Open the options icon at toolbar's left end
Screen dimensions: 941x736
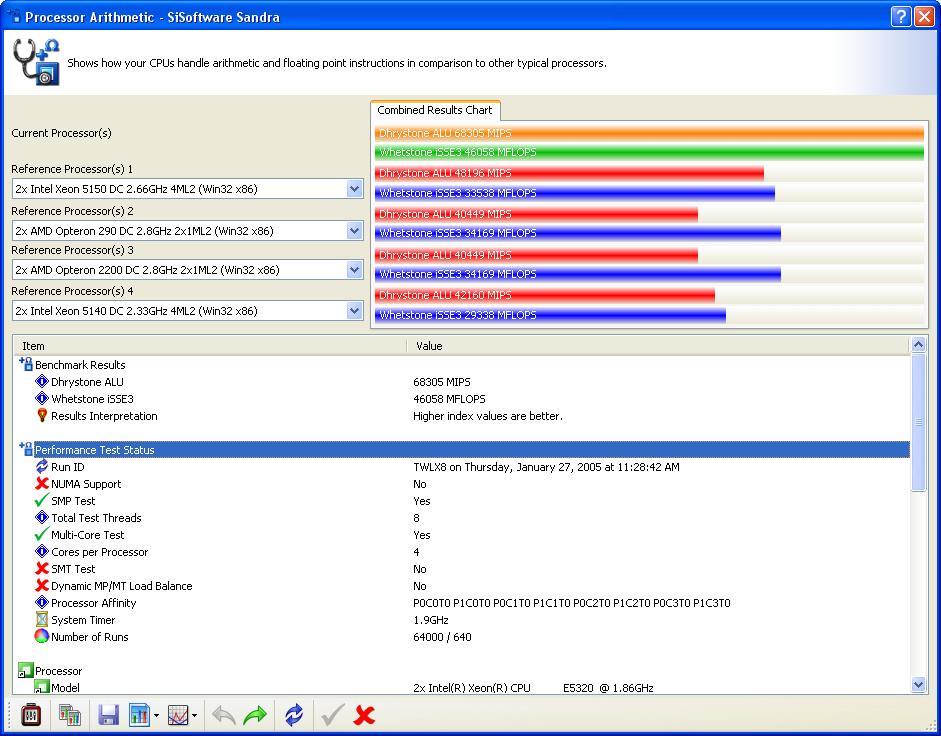coord(31,715)
